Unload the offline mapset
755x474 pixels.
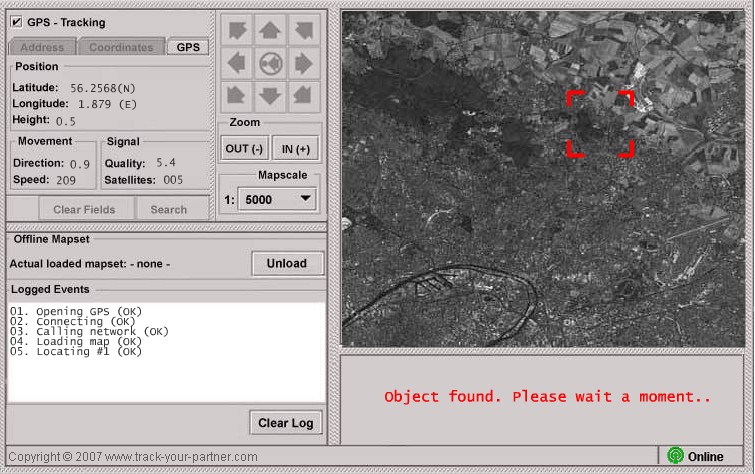pyautogui.click(x=287, y=264)
